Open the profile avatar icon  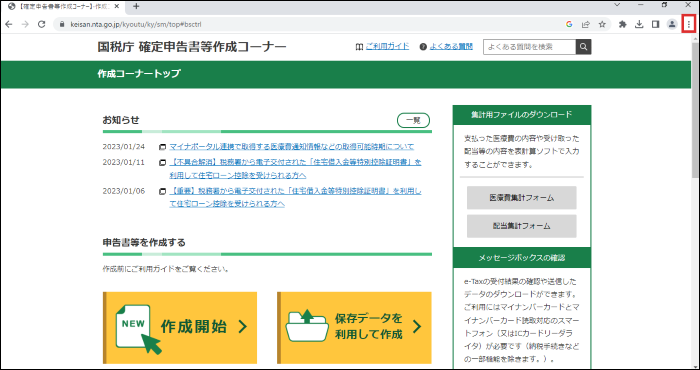tap(672, 25)
